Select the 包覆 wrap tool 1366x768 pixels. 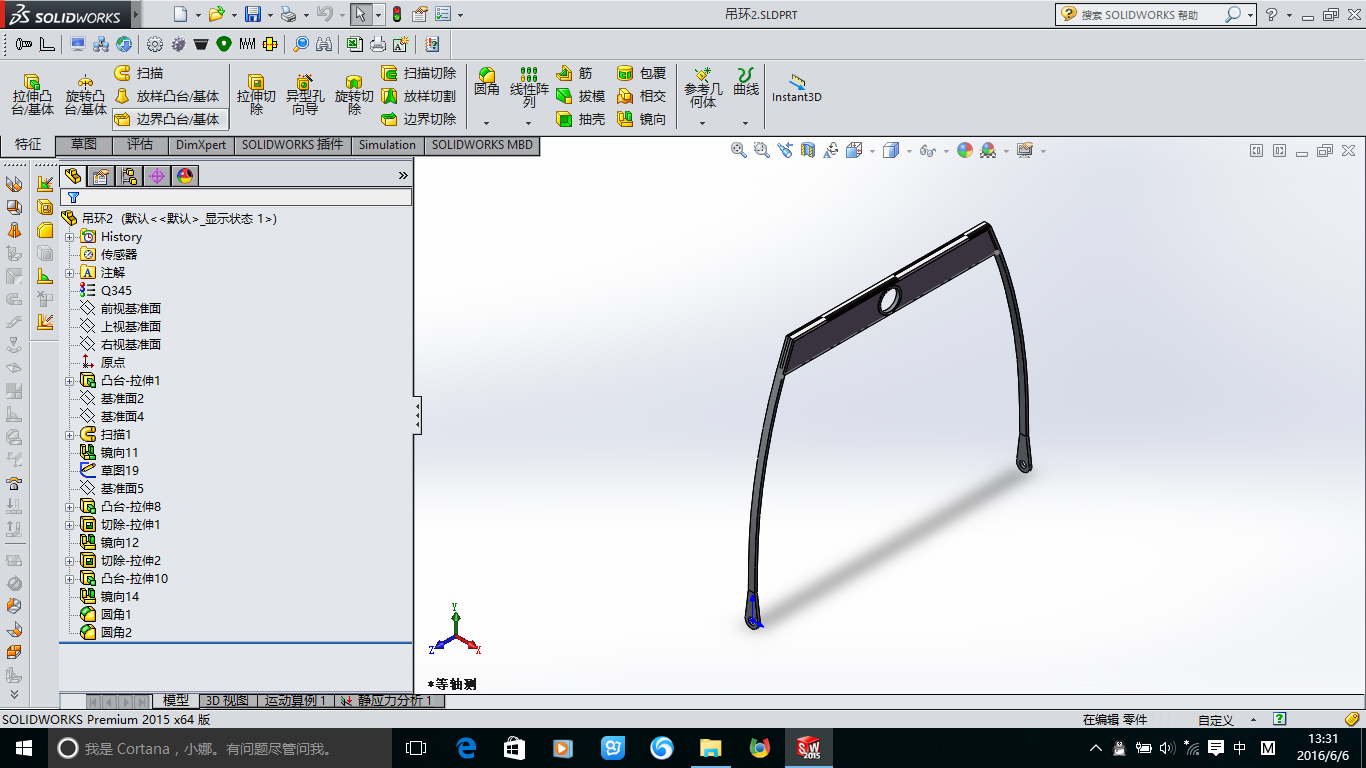642,73
